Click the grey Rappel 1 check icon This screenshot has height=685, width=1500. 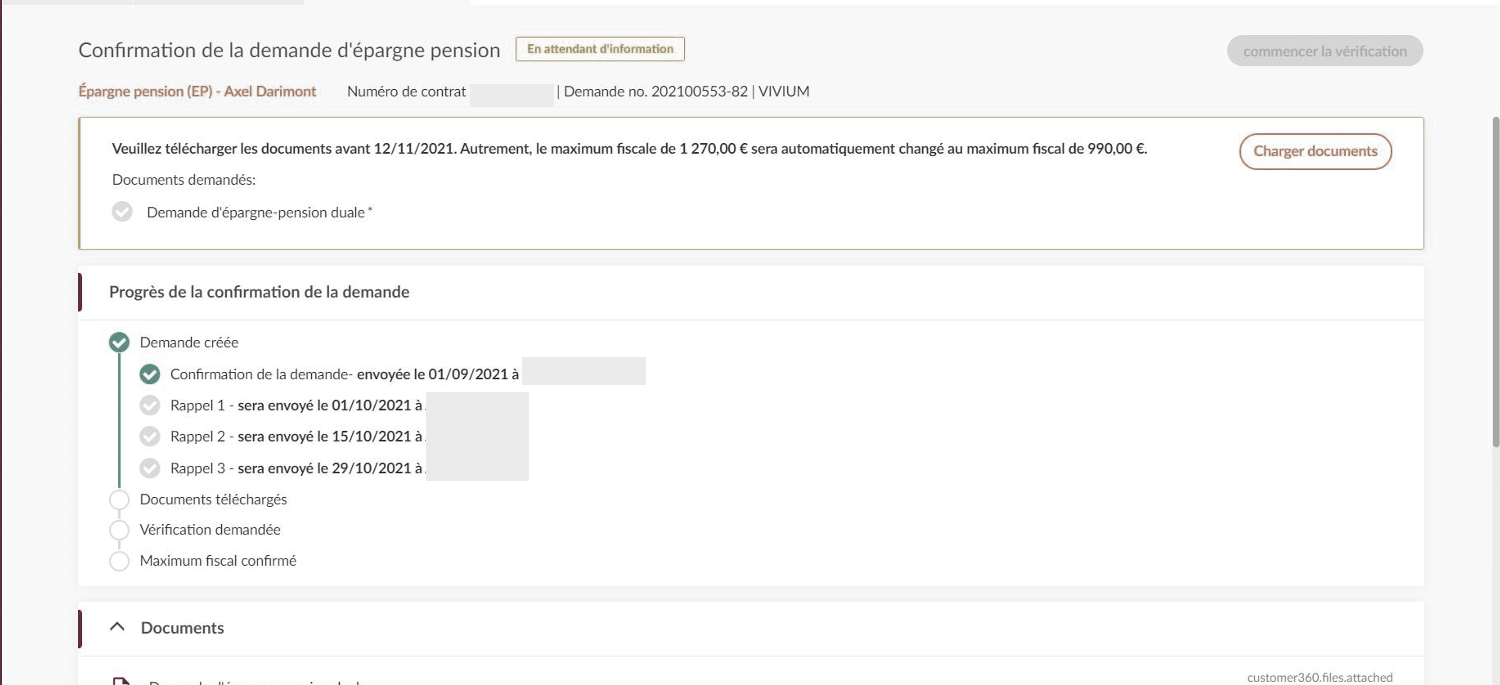(150, 405)
